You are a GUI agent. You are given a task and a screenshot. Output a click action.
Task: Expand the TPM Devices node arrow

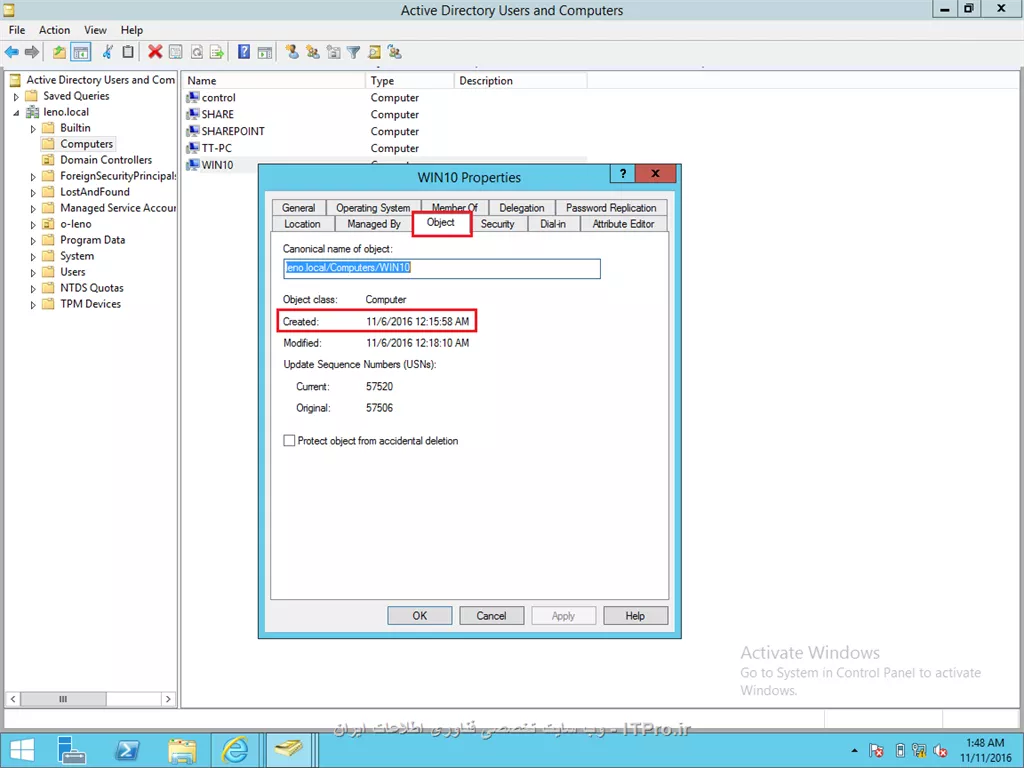(x=33, y=305)
